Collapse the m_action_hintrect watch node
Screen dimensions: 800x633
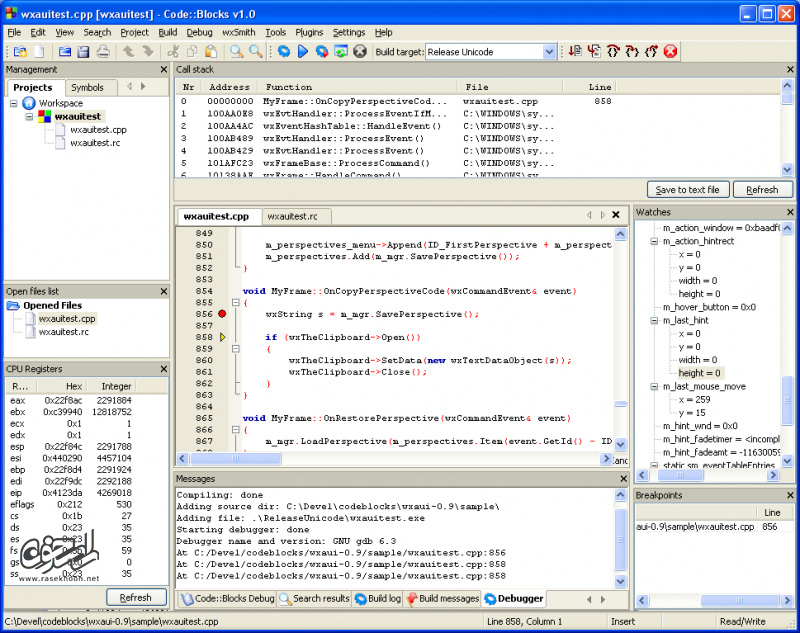click(654, 241)
